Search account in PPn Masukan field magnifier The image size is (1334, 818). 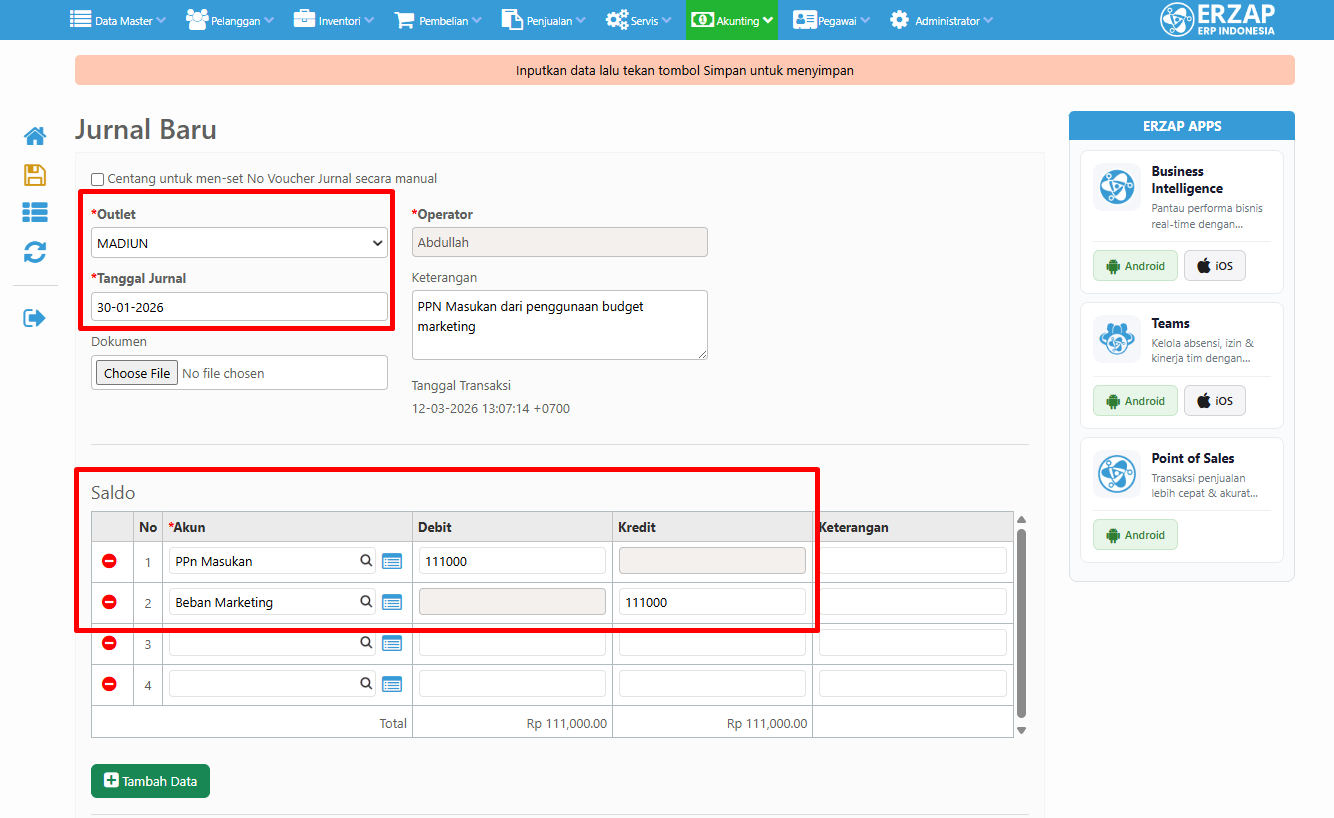(366, 561)
